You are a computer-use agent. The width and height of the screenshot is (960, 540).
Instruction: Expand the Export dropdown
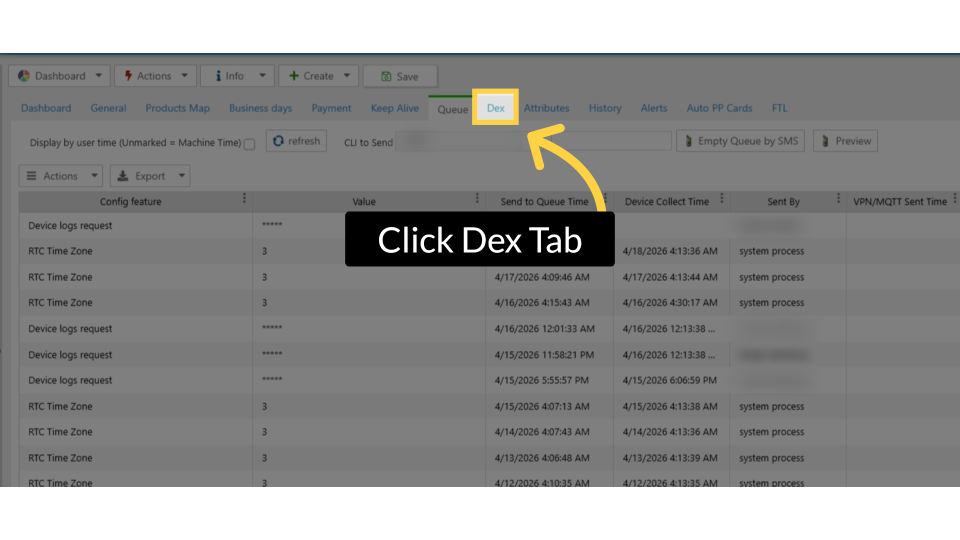point(182,176)
